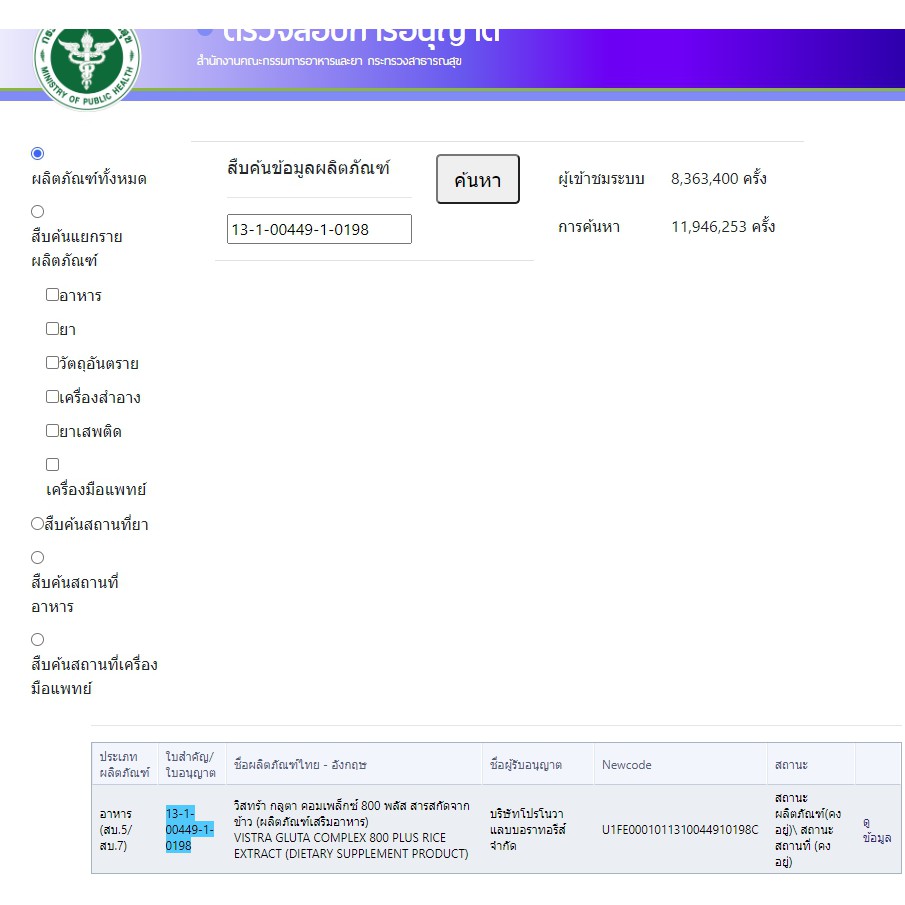Click the ประเภทผลิตภัณฑ์ column header
The image size is (905, 905).
pyautogui.click(x=124, y=765)
